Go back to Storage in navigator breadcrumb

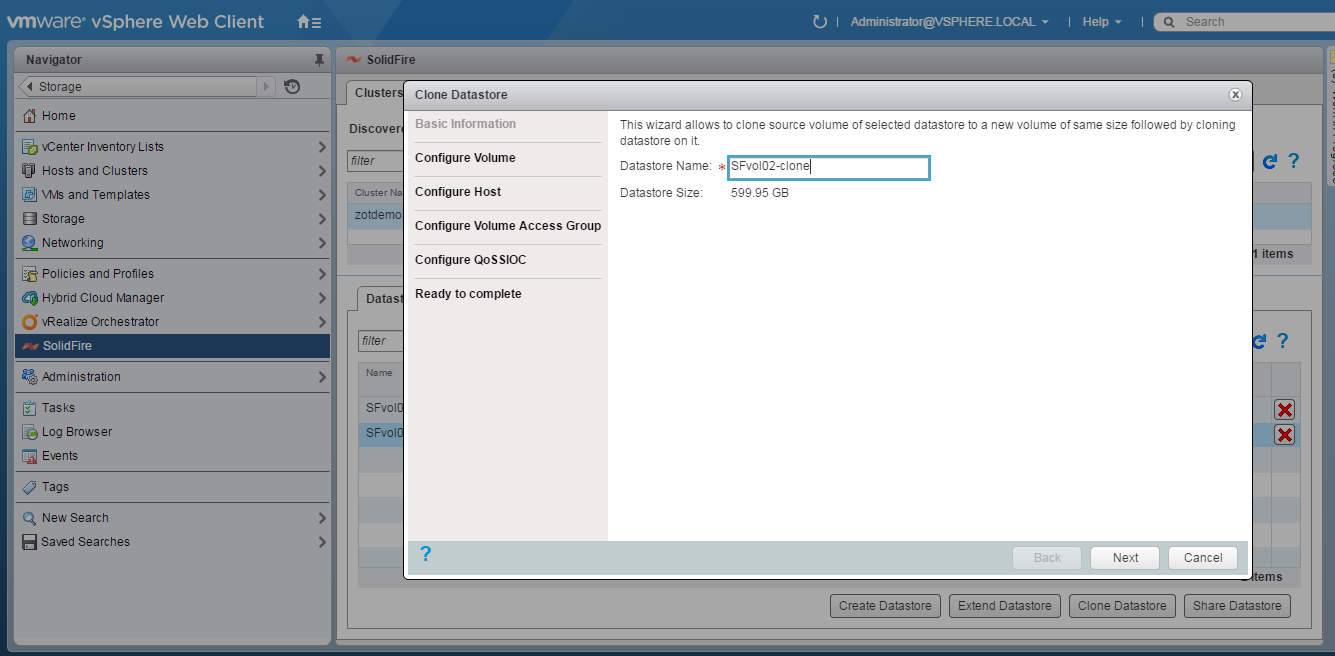tap(138, 87)
